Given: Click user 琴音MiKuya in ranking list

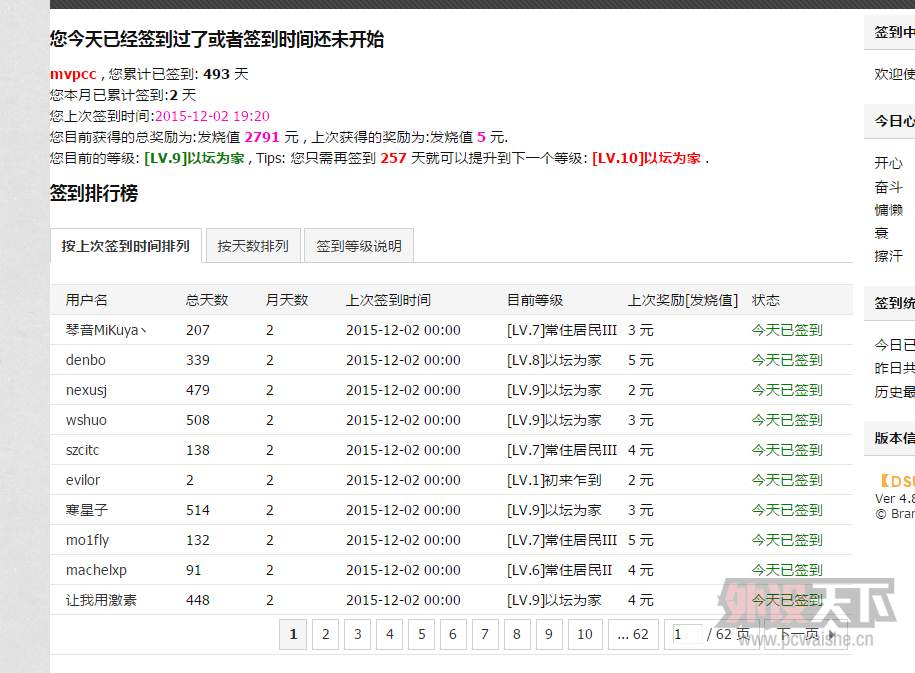Looking at the screenshot, I should [106, 330].
